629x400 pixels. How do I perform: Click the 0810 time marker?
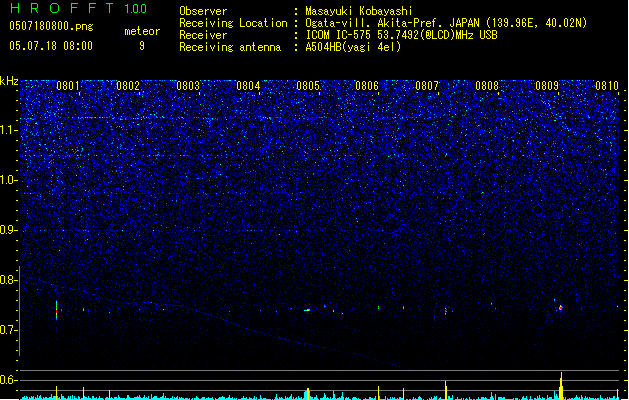[607, 86]
